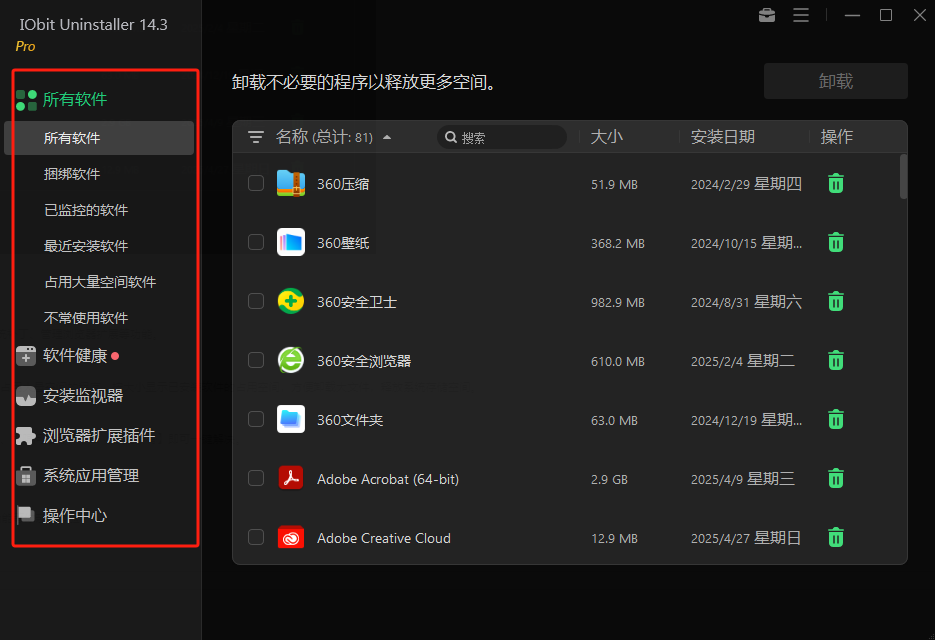Click the 982.9 MB size value
The image size is (935, 640).
[x=618, y=302]
